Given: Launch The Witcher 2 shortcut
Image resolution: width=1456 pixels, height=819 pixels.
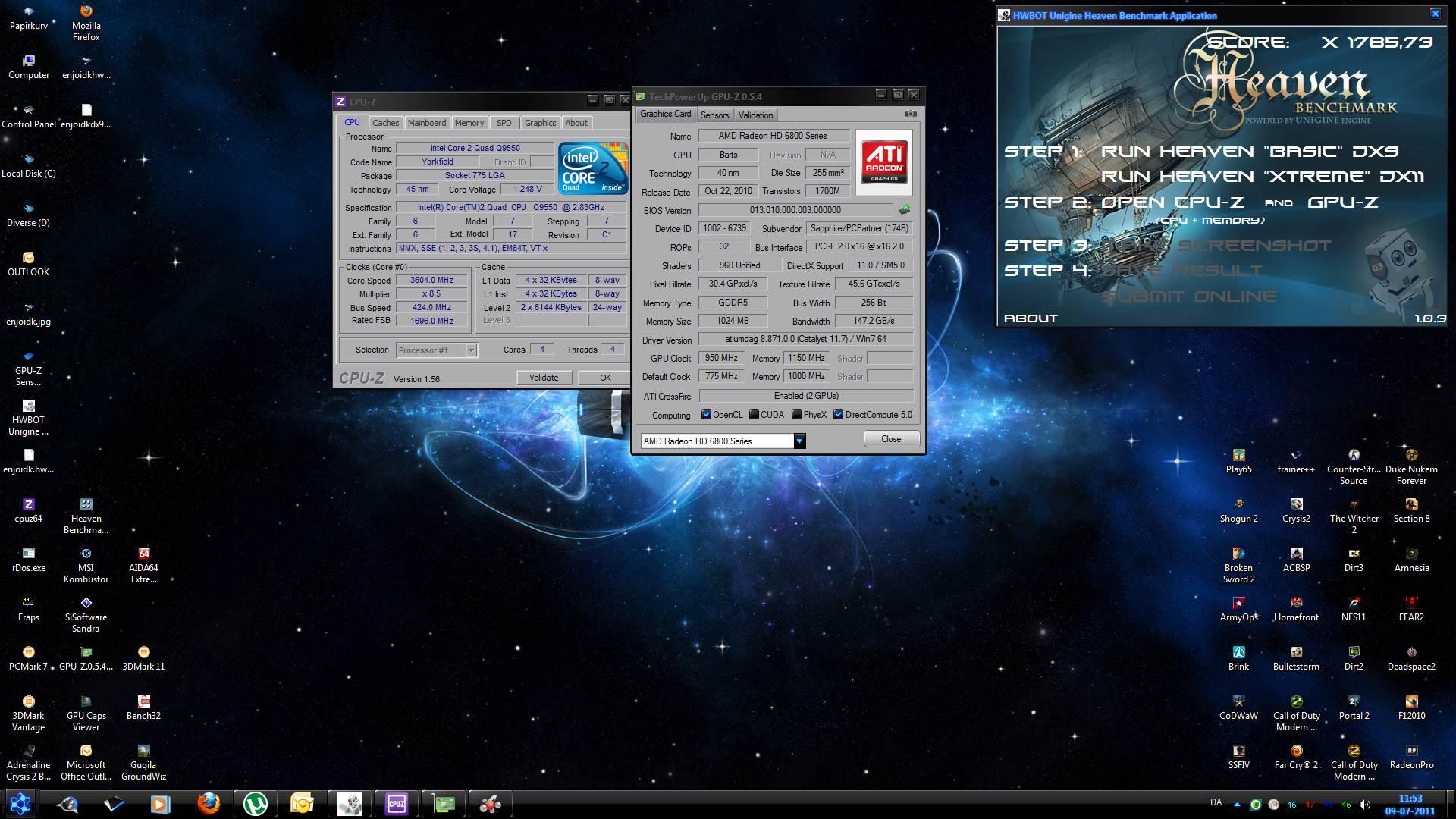Looking at the screenshot, I should pyautogui.click(x=1354, y=516).
